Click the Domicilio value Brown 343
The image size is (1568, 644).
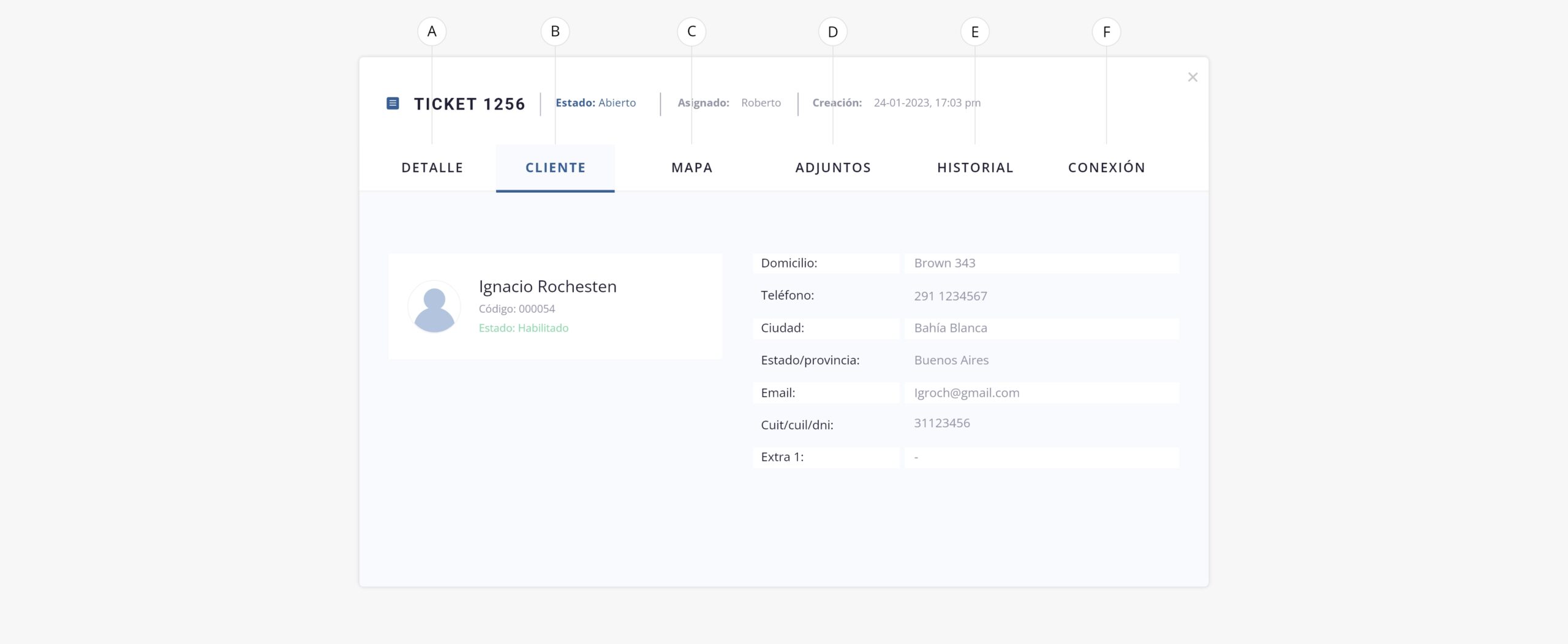click(944, 263)
